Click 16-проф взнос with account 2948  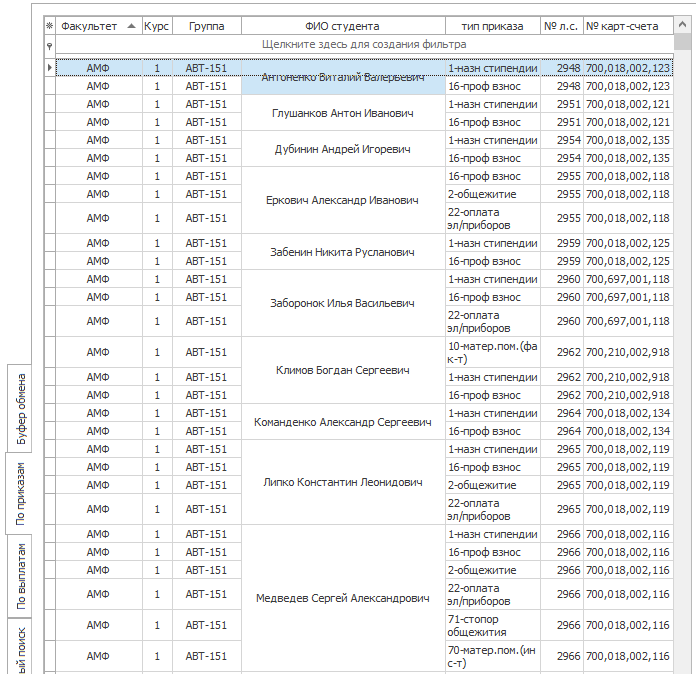click(x=493, y=86)
